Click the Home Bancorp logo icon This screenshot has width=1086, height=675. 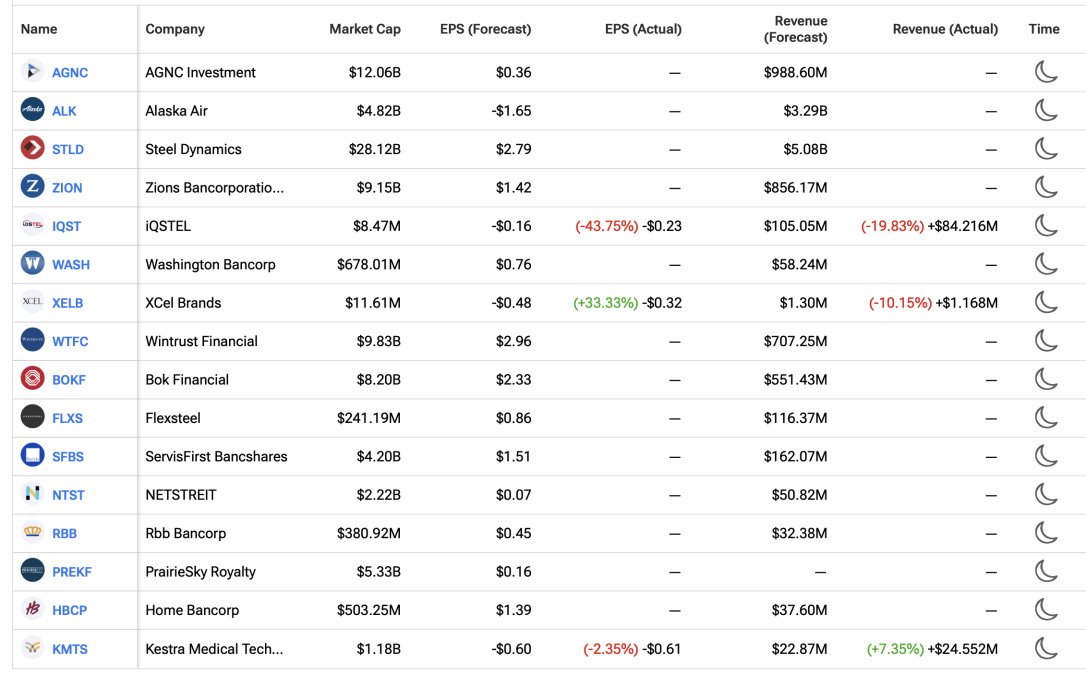coord(33,609)
